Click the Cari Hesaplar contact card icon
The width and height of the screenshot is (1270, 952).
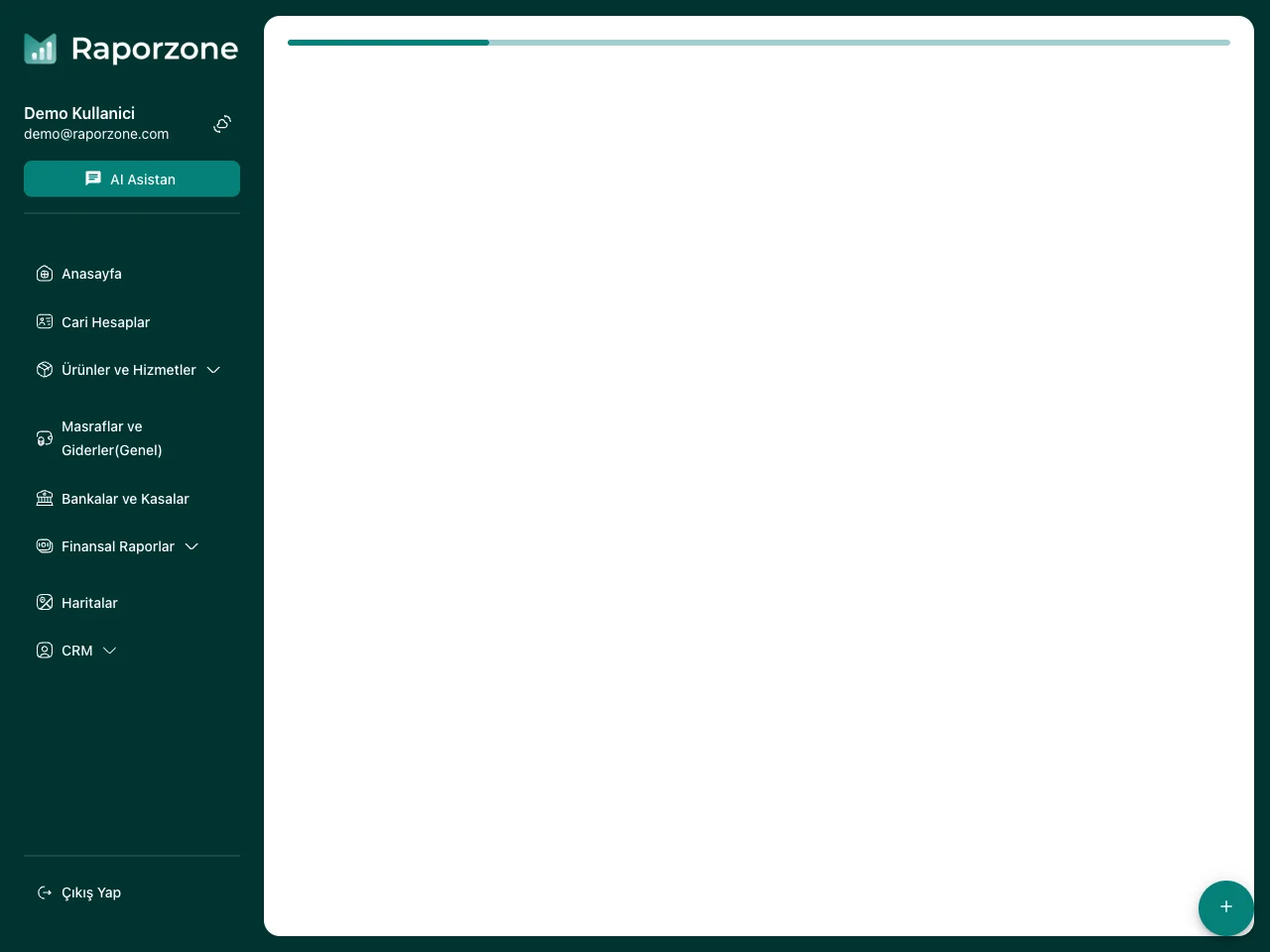click(45, 321)
